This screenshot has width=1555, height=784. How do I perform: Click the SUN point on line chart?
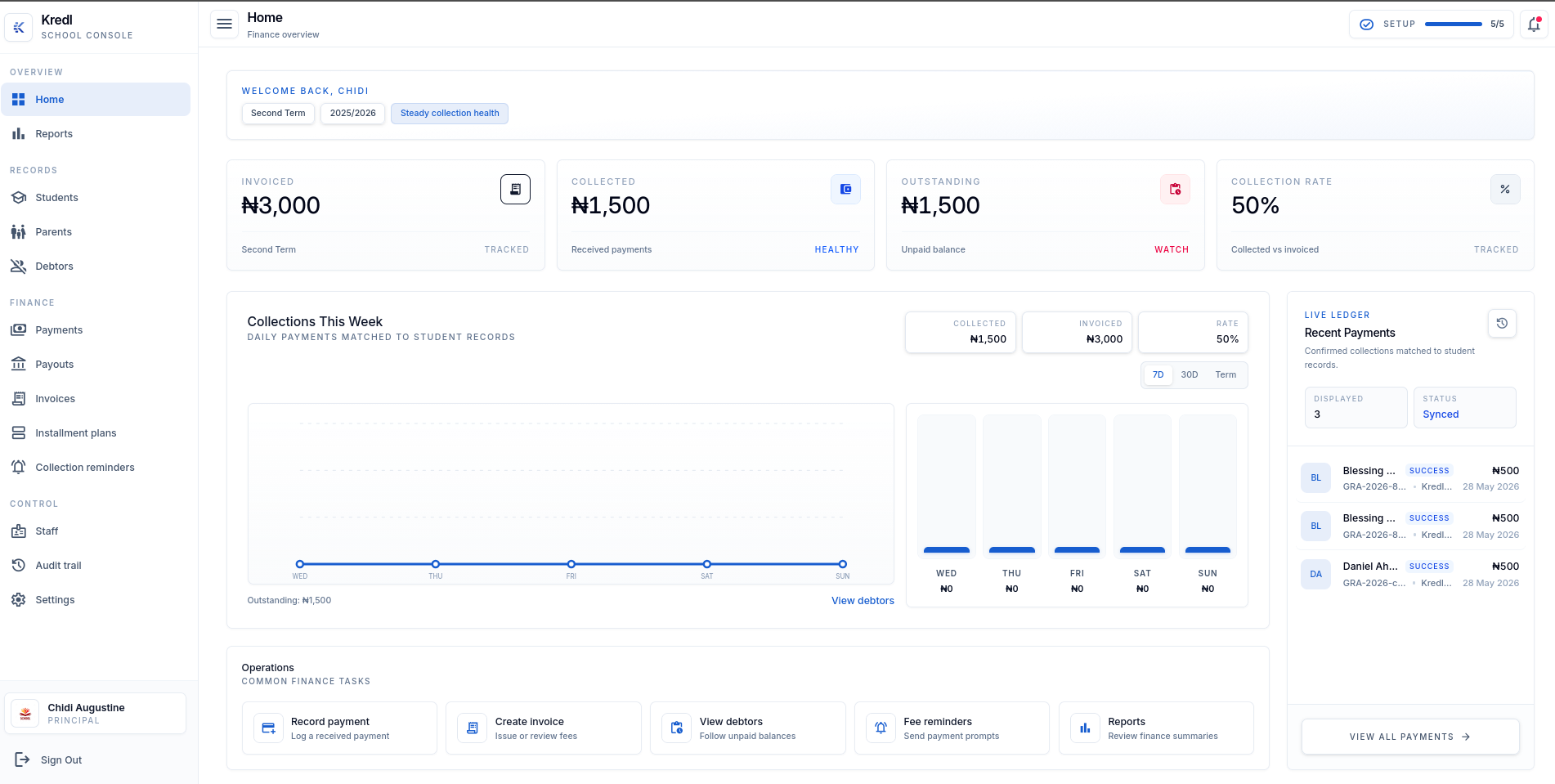pos(843,564)
